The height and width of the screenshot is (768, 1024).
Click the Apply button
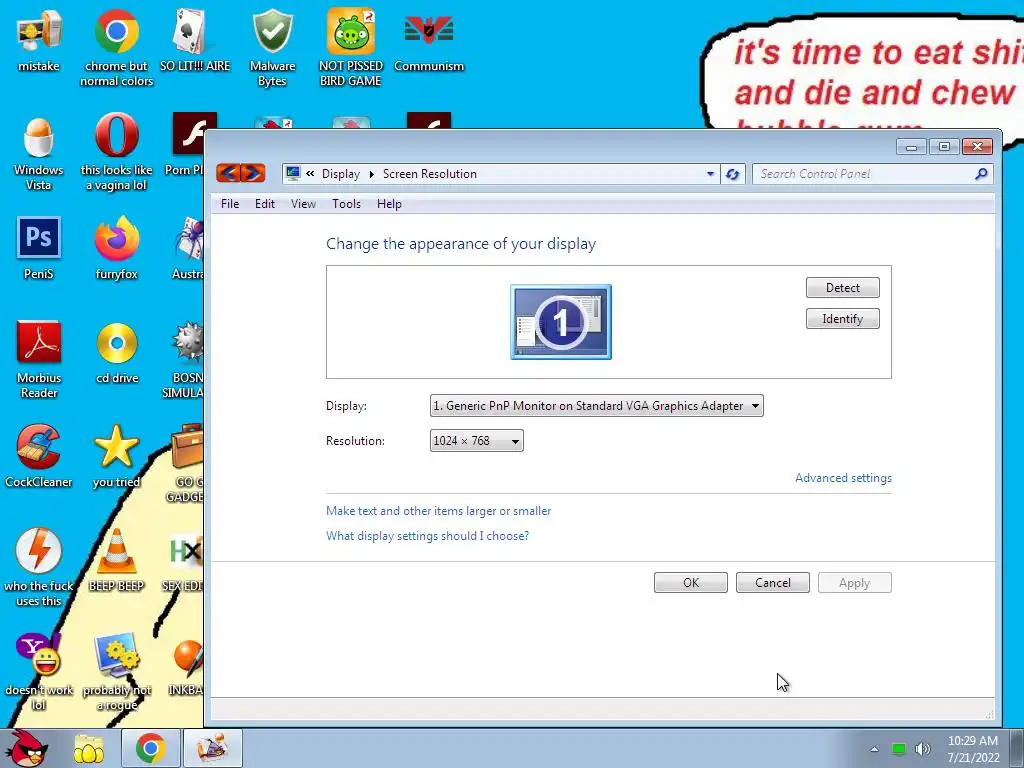tap(854, 583)
